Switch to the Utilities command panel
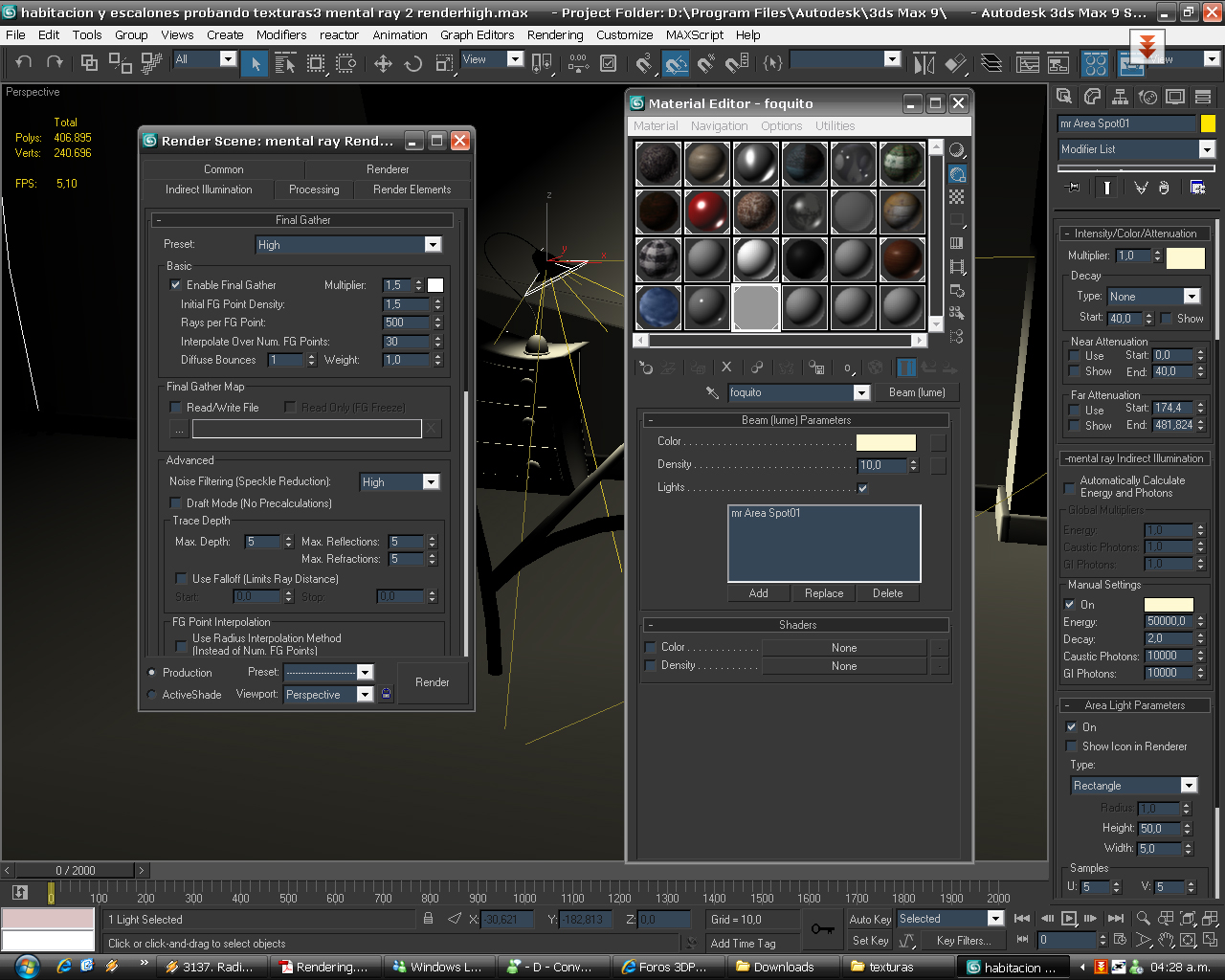The width and height of the screenshot is (1225, 980). pos(1203,97)
